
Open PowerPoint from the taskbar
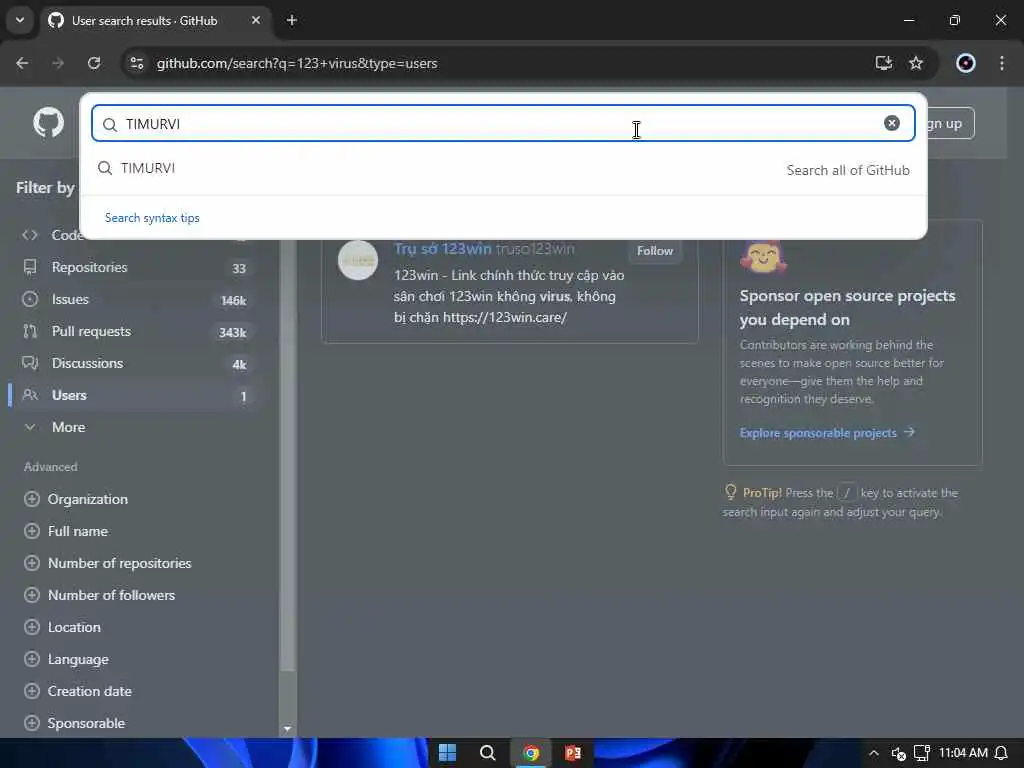point(573,753)
